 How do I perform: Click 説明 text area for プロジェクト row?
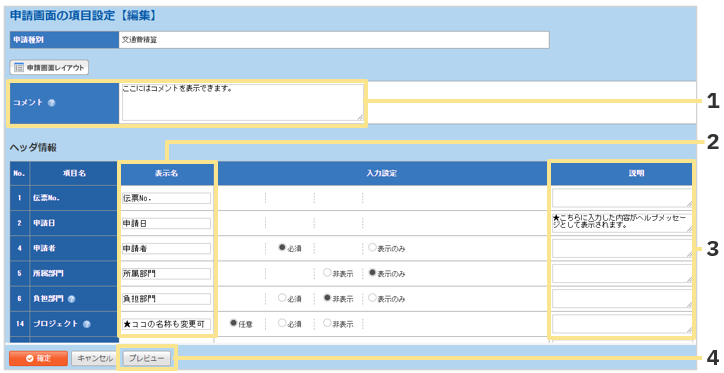pos(622,324)
